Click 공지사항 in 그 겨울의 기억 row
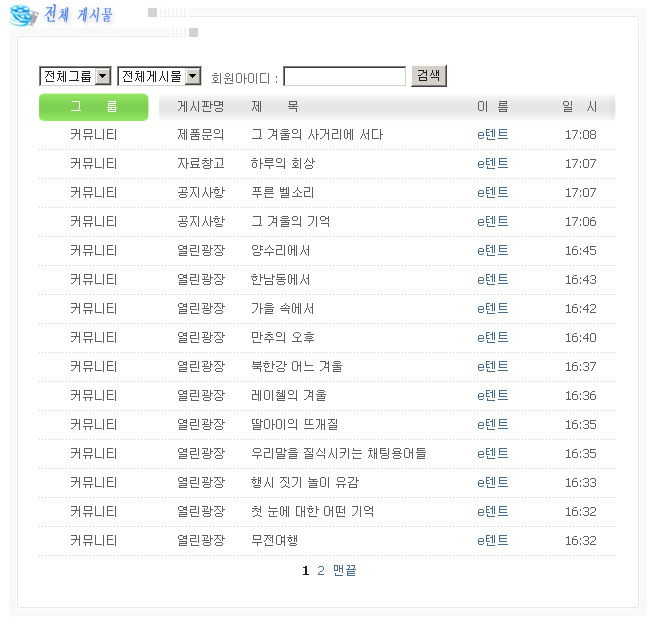This screenshot has width=655, height=628. (201, 221)
